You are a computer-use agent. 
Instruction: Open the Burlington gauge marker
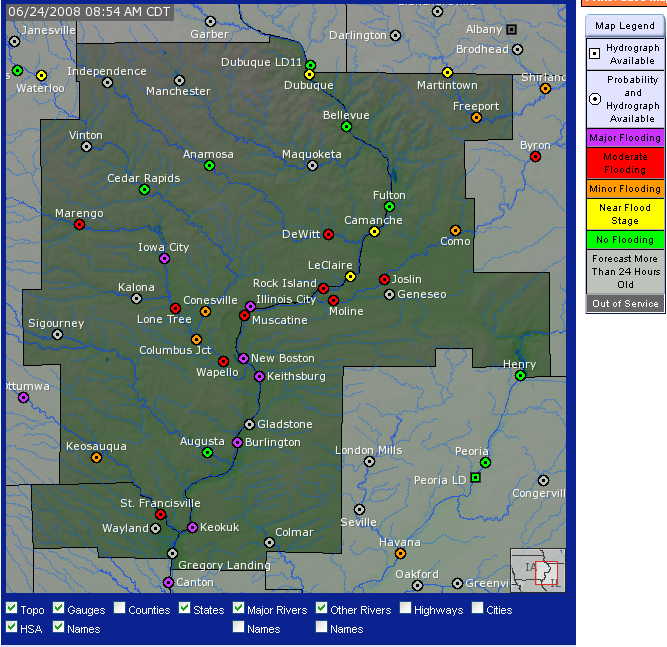tap(238, 442)
